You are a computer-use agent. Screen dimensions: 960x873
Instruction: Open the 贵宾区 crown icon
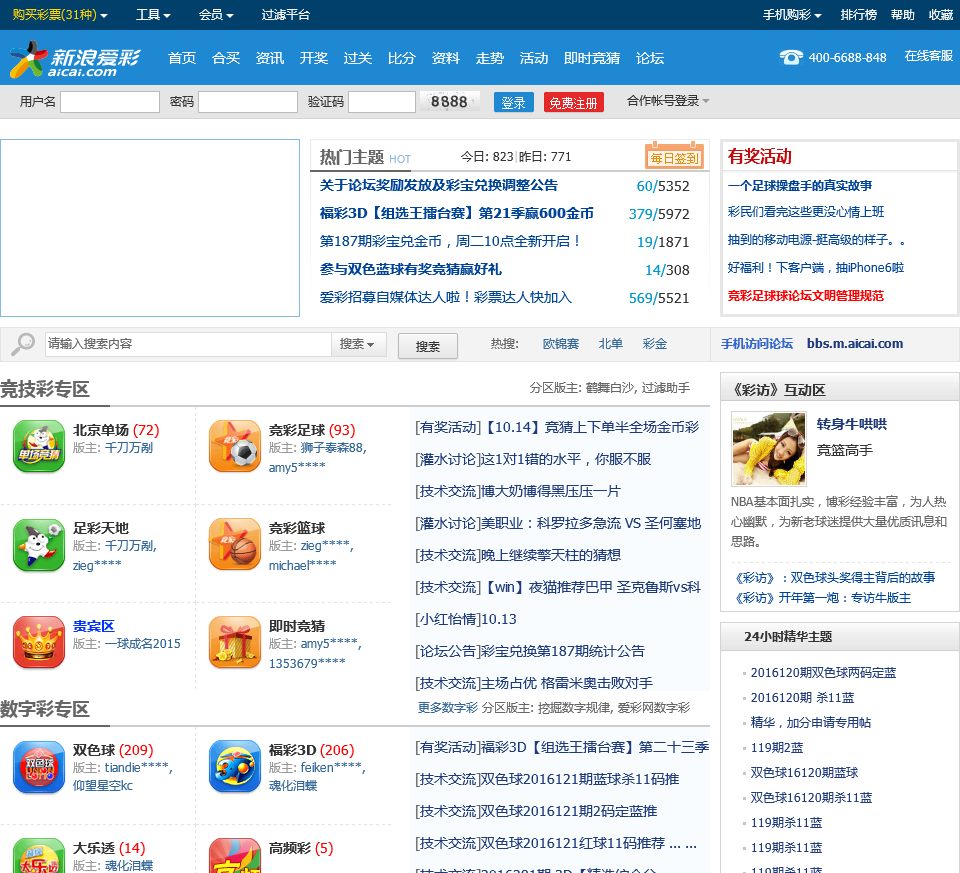[x=39, y=642]
